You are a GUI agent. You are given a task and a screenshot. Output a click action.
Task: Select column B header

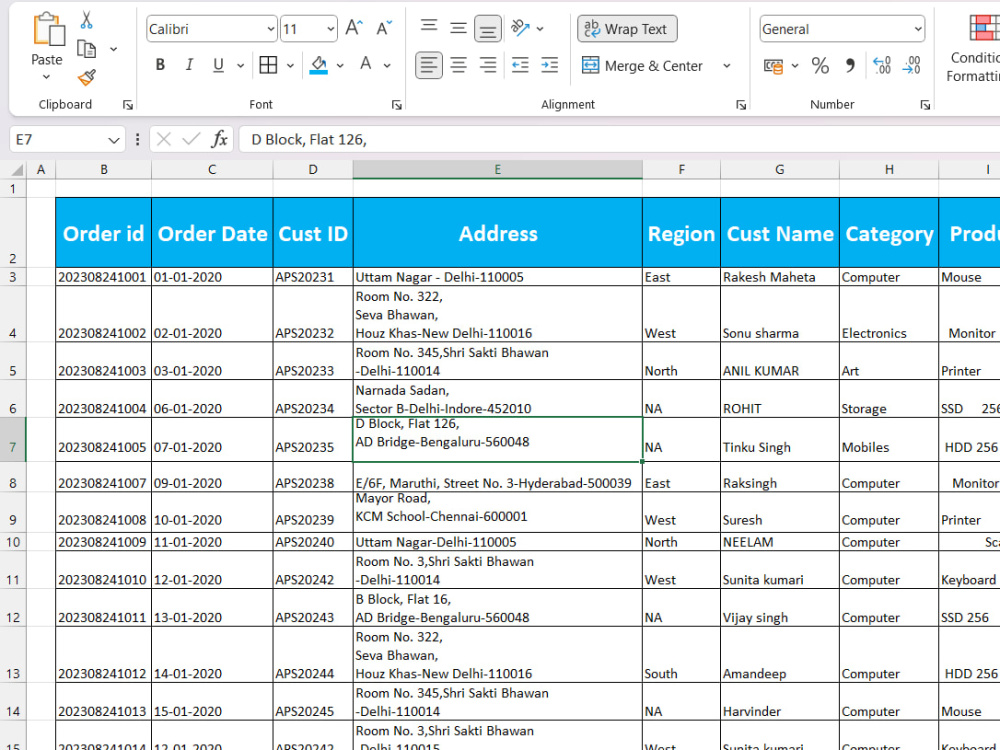coord(103,170)
